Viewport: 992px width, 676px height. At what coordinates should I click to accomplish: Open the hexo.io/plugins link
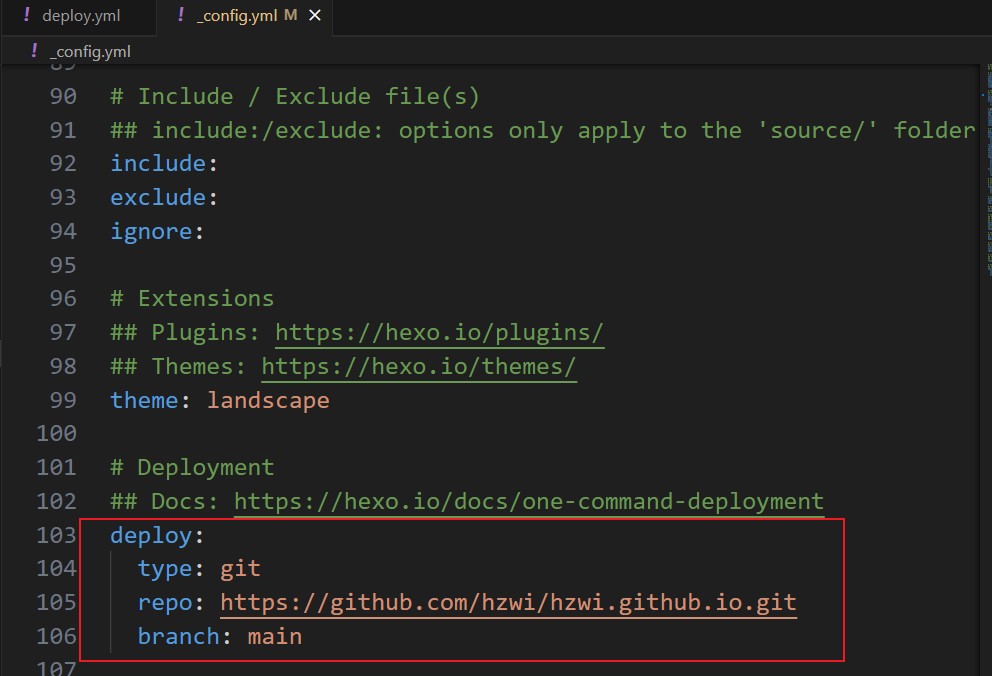(x=440, y=333)
